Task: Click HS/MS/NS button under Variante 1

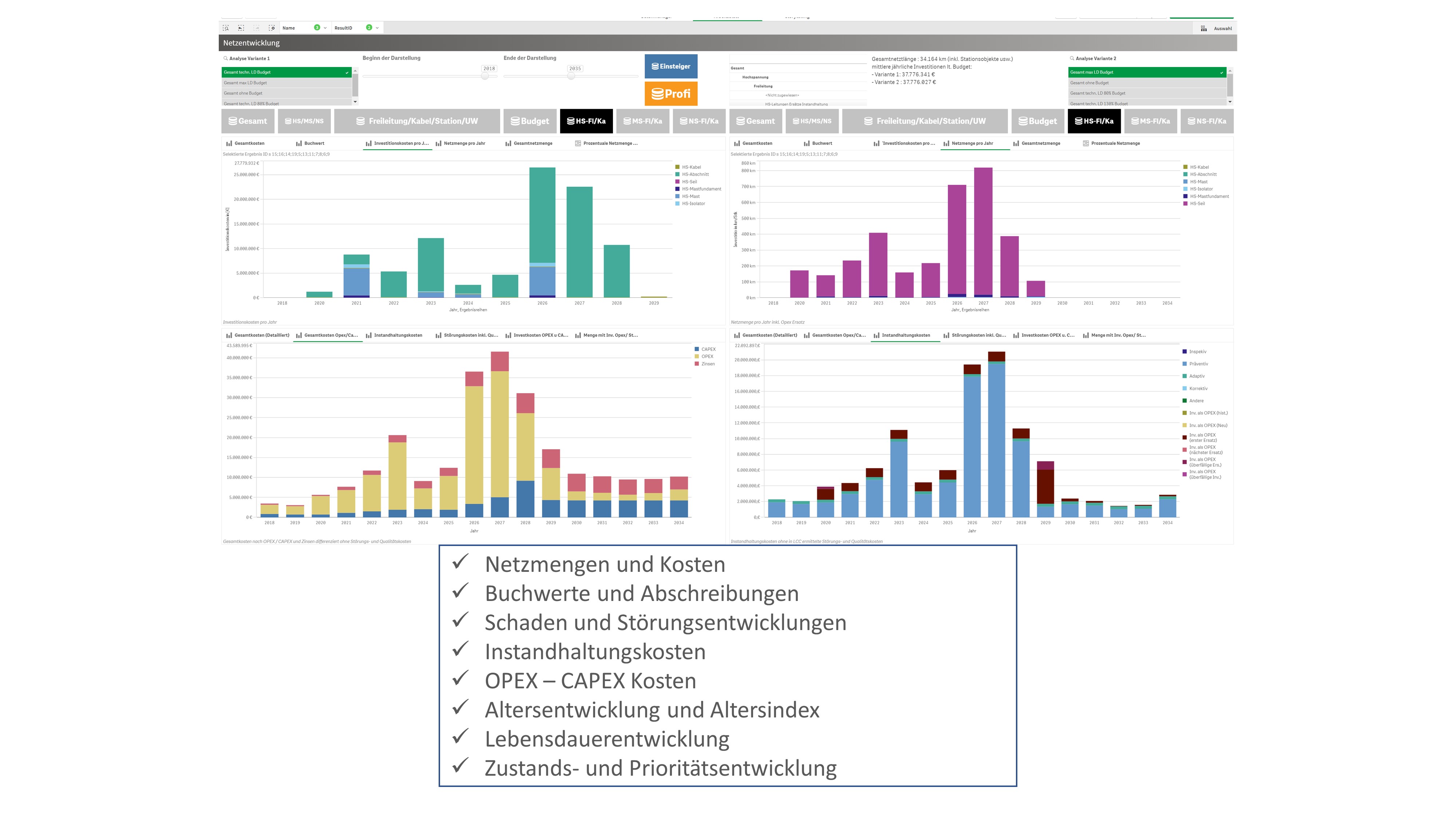Action: [304, 121]
